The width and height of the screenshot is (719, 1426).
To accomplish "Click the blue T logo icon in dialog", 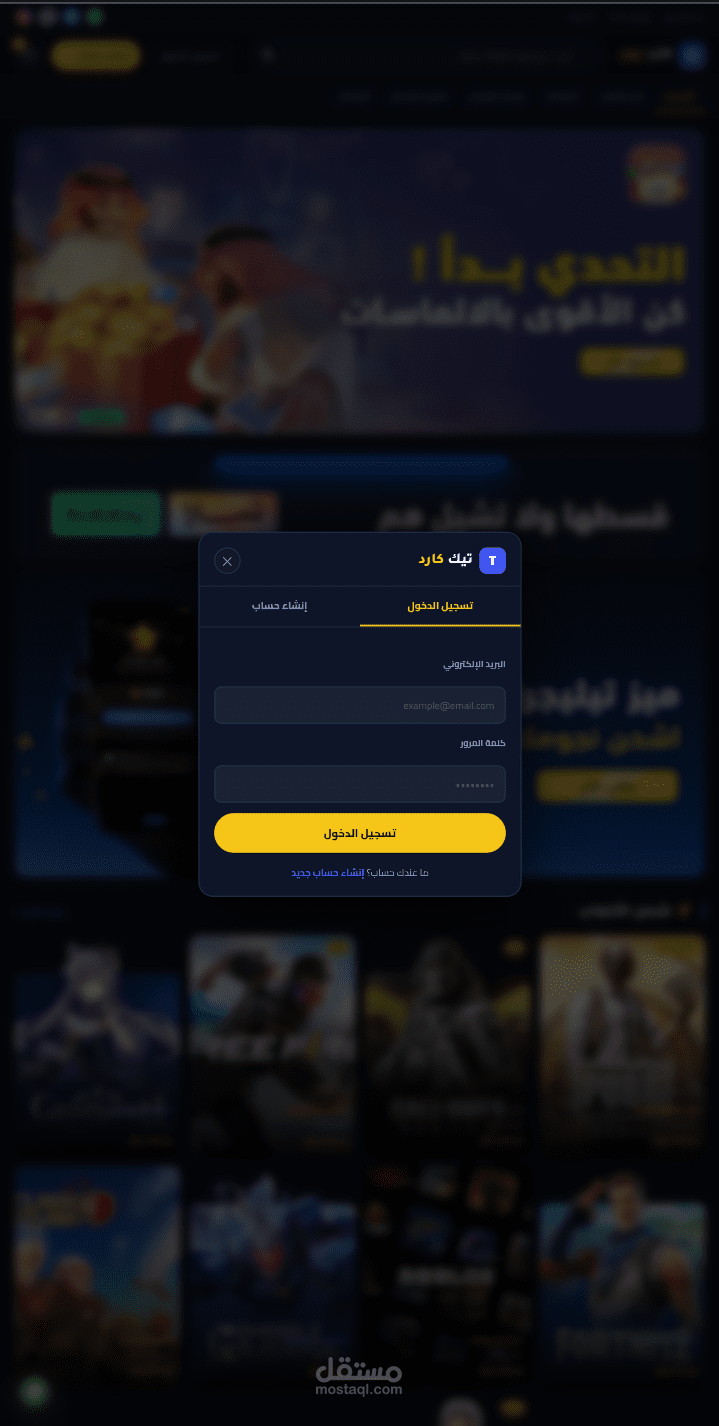I will pyautogui.click(x=493, y=561).
